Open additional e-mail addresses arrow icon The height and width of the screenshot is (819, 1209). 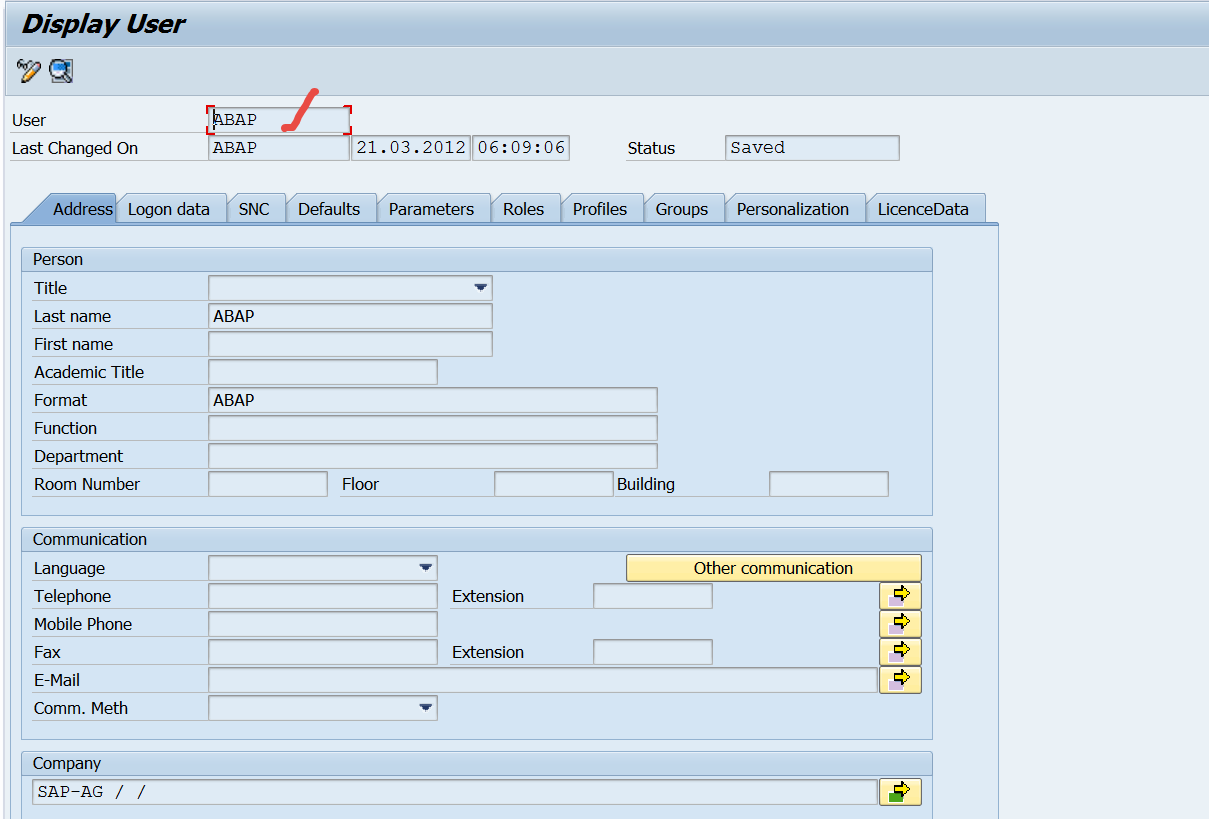click(x=899, y=679)
